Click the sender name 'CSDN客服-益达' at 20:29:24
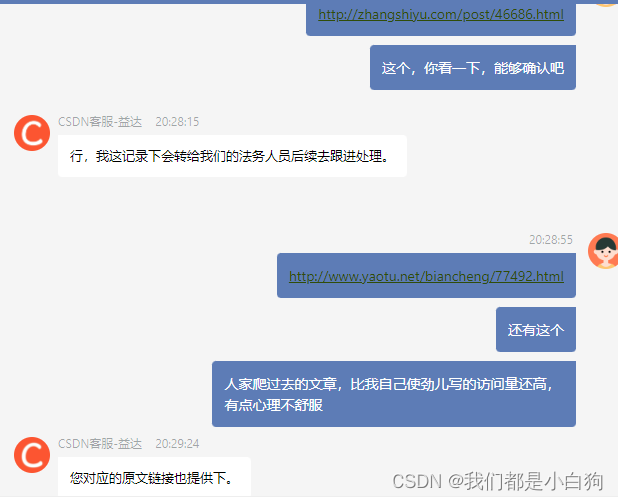Image resolution: width=618 pixels, height=501 pixels. [100, 444]
